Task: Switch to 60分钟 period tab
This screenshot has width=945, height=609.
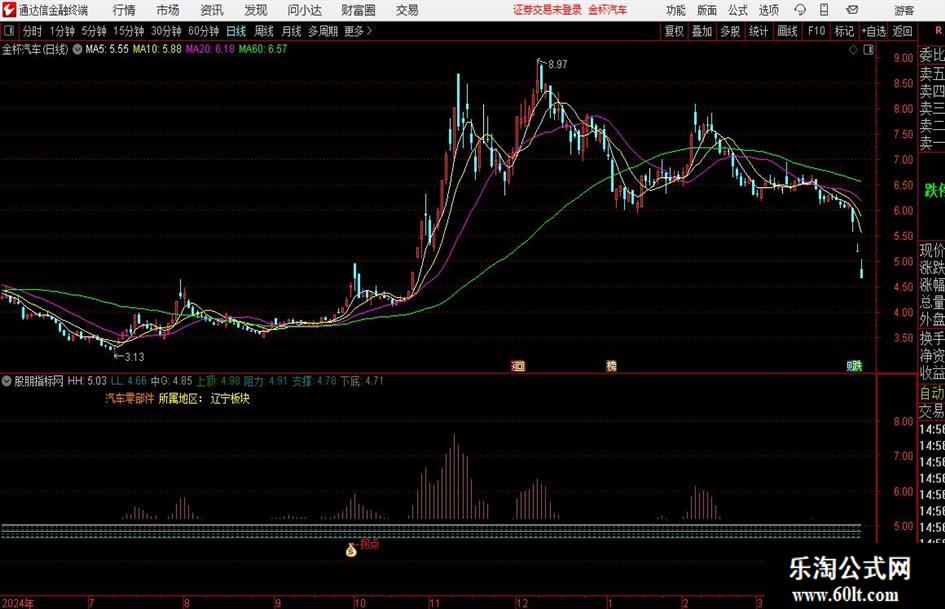Action: tap(204, 31)
